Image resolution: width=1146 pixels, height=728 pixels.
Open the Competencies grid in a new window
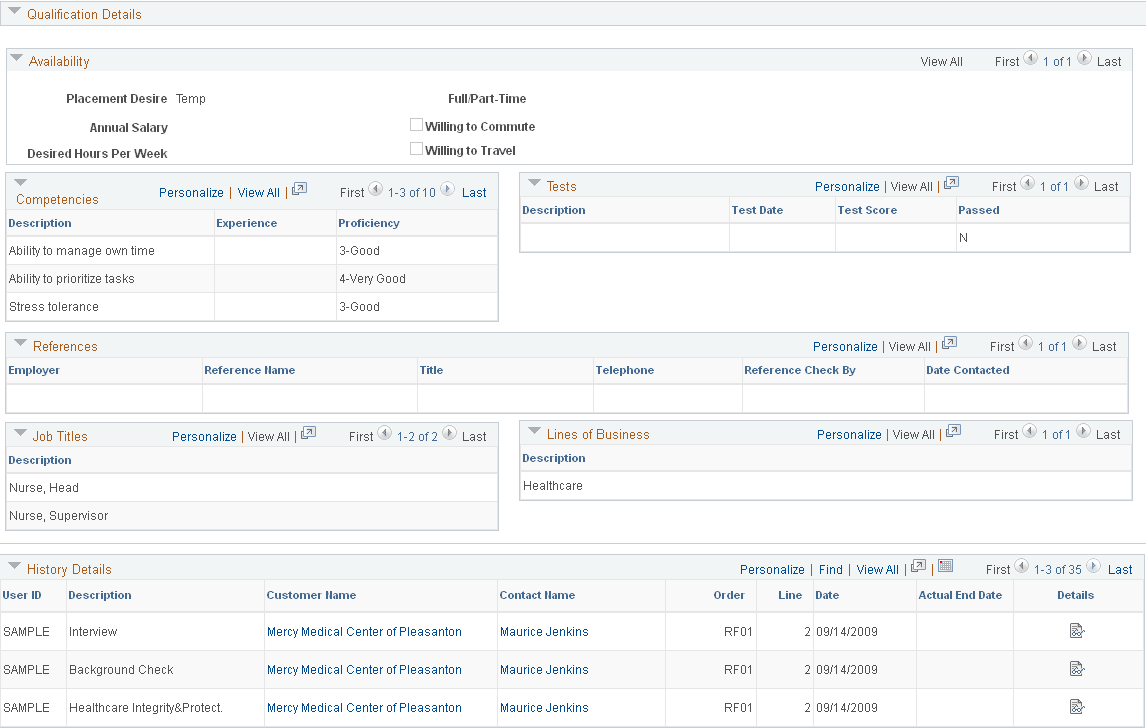299,191
